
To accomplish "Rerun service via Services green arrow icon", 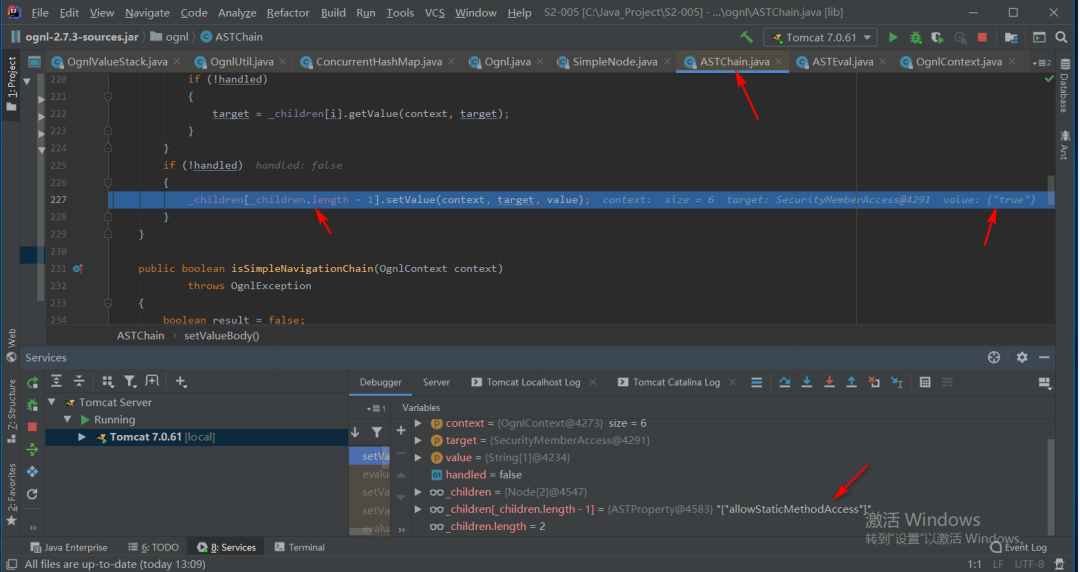I will (x=32, y=382).
